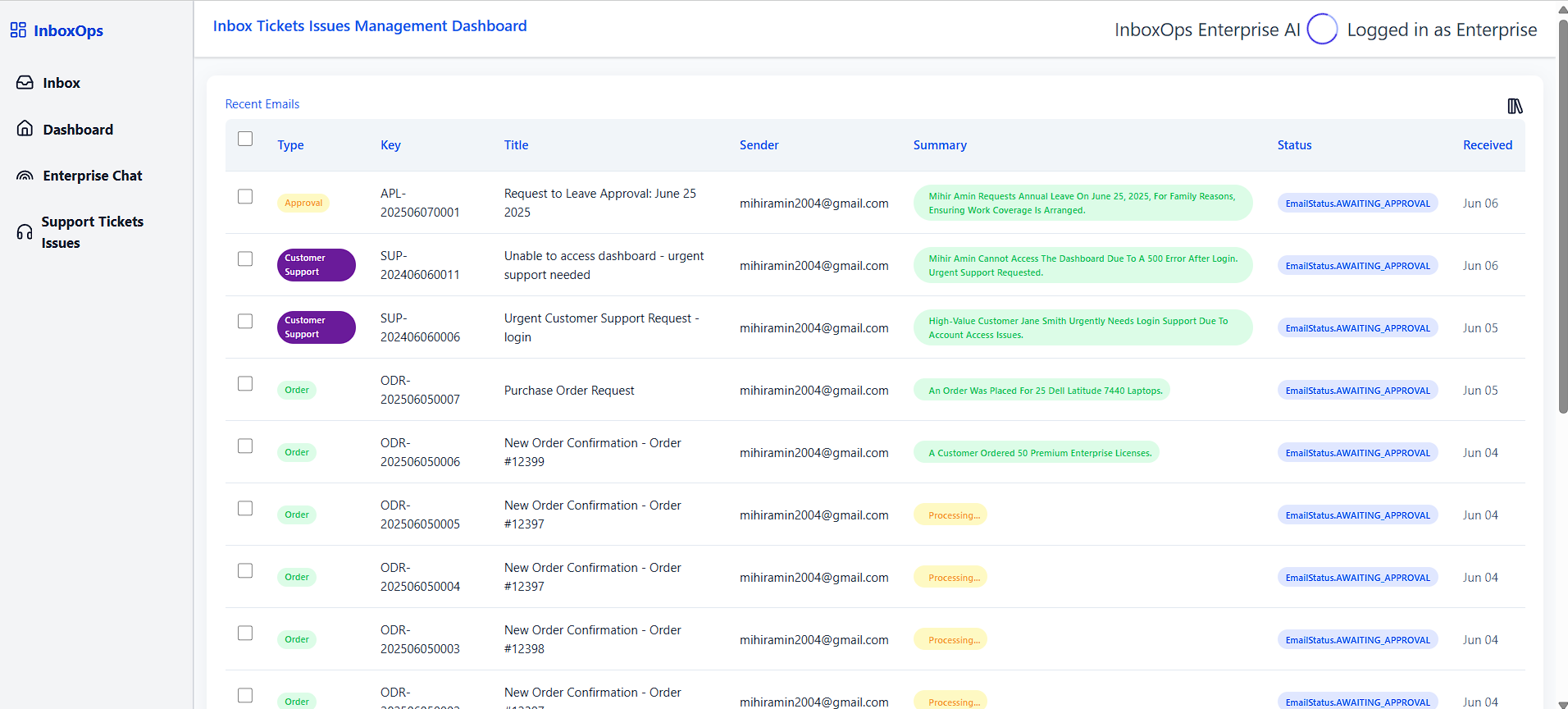Click the Support Tickets headset icon
1568x709 pixels.
pyautogui.click(x=25, y=232)
